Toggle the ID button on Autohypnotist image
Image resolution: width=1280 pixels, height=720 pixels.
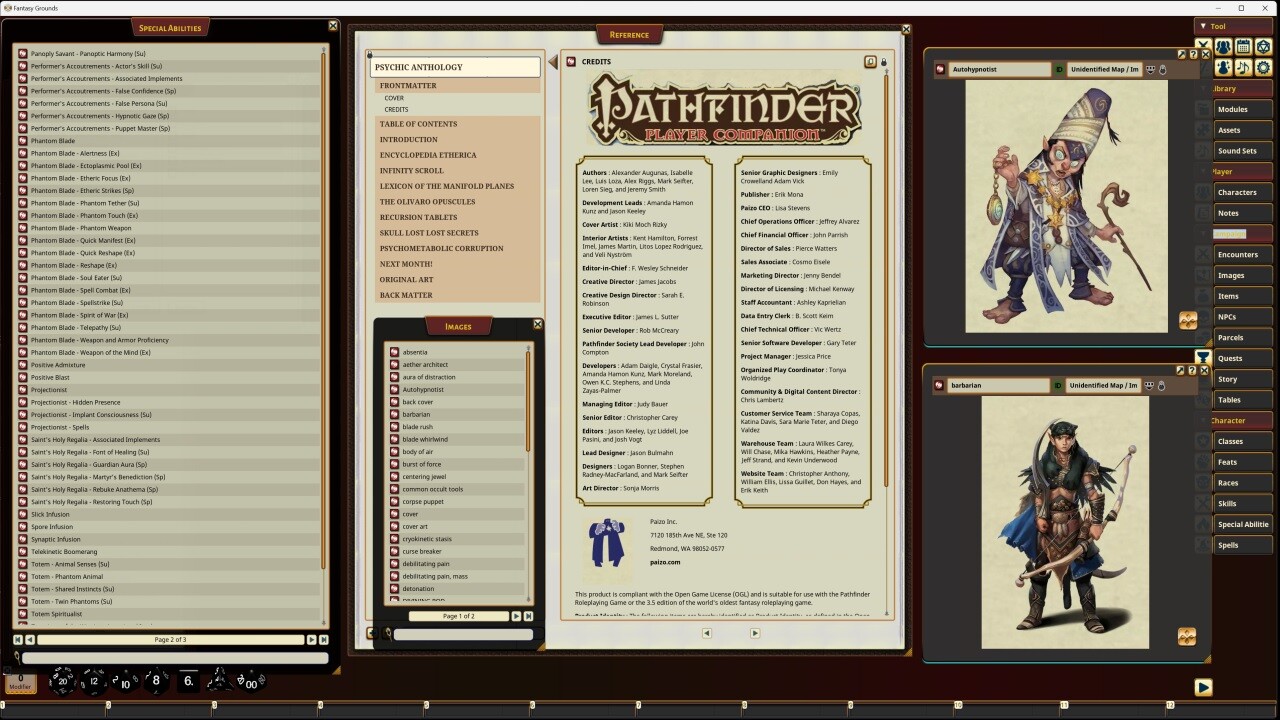point(1059,70)
